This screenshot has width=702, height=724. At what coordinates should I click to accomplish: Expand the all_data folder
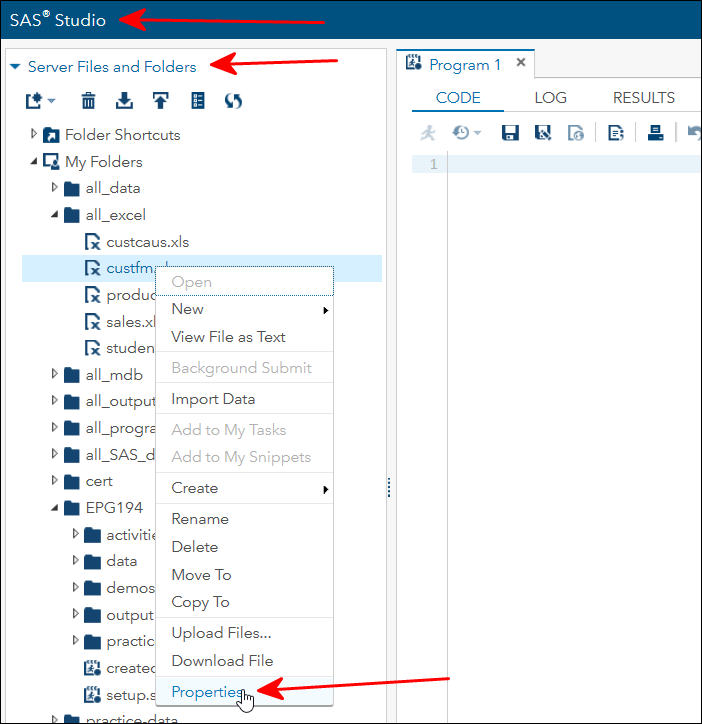coord(54,187)
